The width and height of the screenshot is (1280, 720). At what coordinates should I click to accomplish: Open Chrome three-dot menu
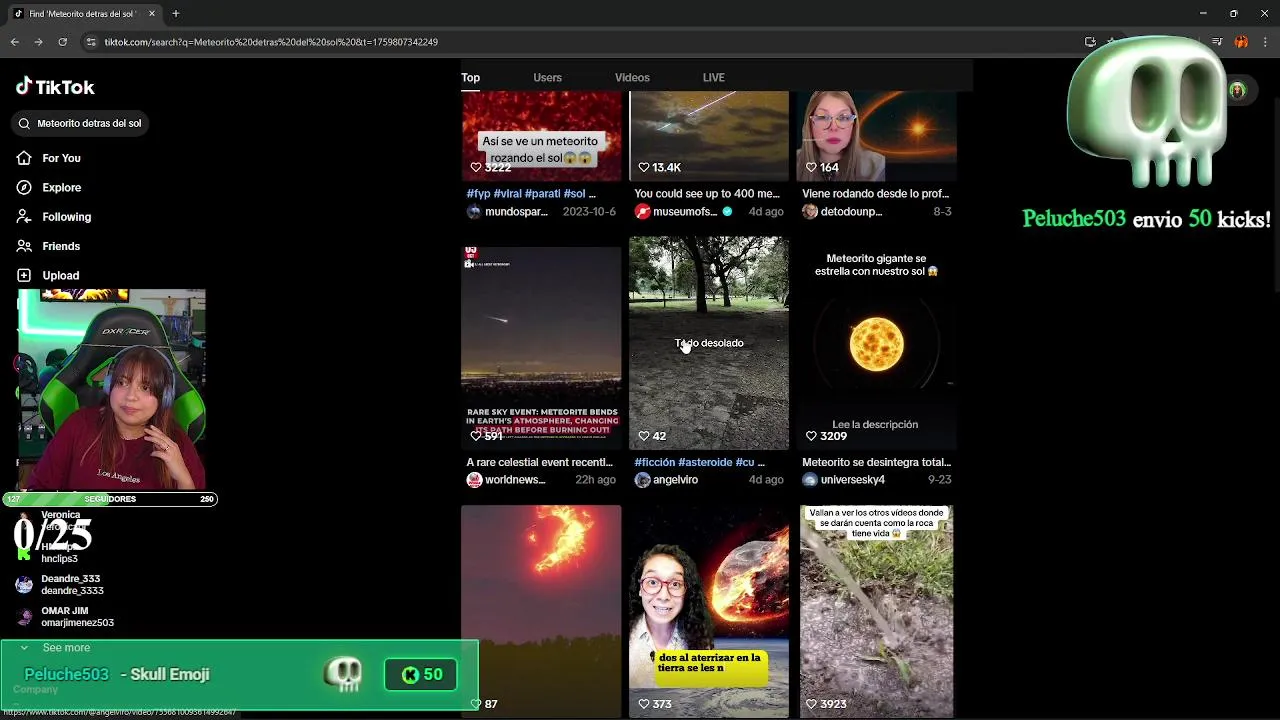(x=1265, y=42)
